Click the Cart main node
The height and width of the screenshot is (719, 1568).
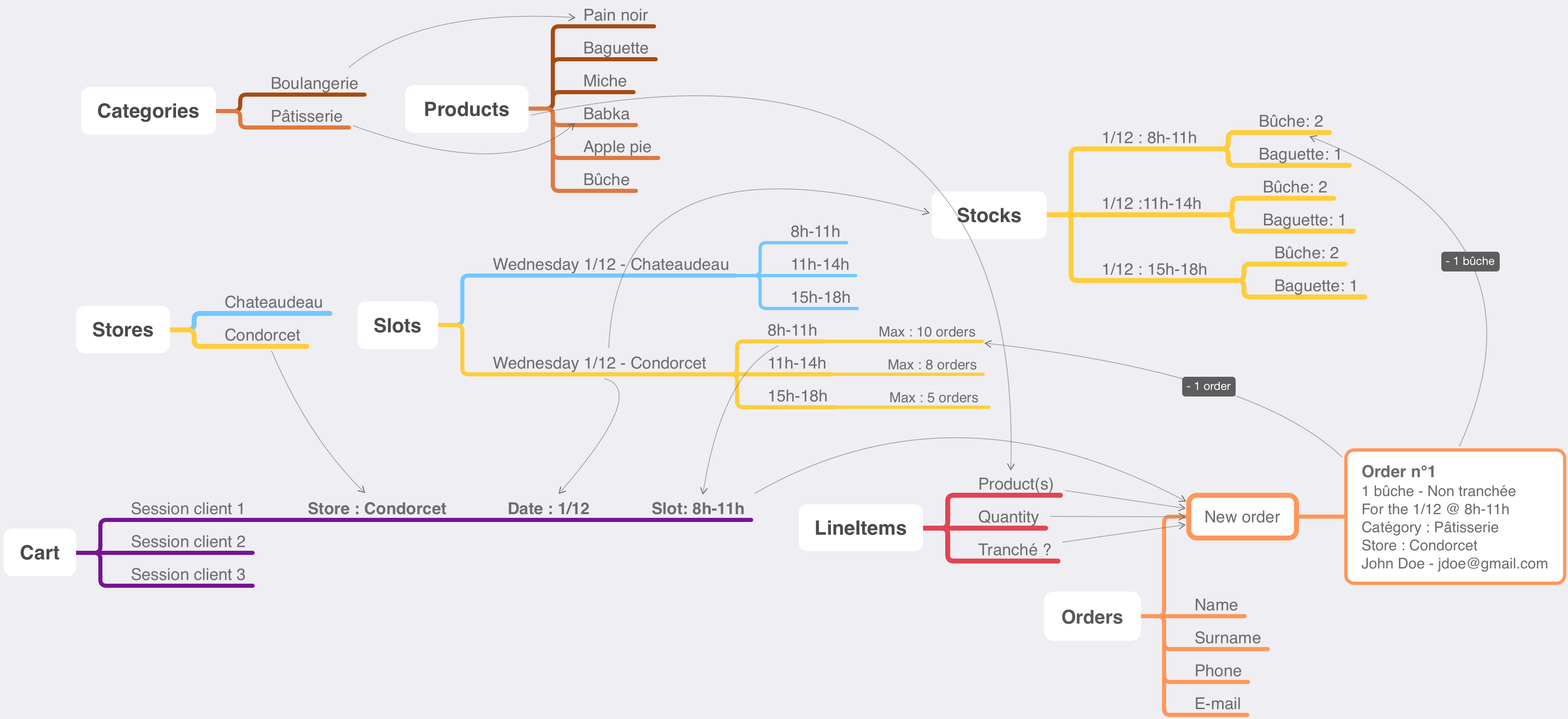[39, 552]
